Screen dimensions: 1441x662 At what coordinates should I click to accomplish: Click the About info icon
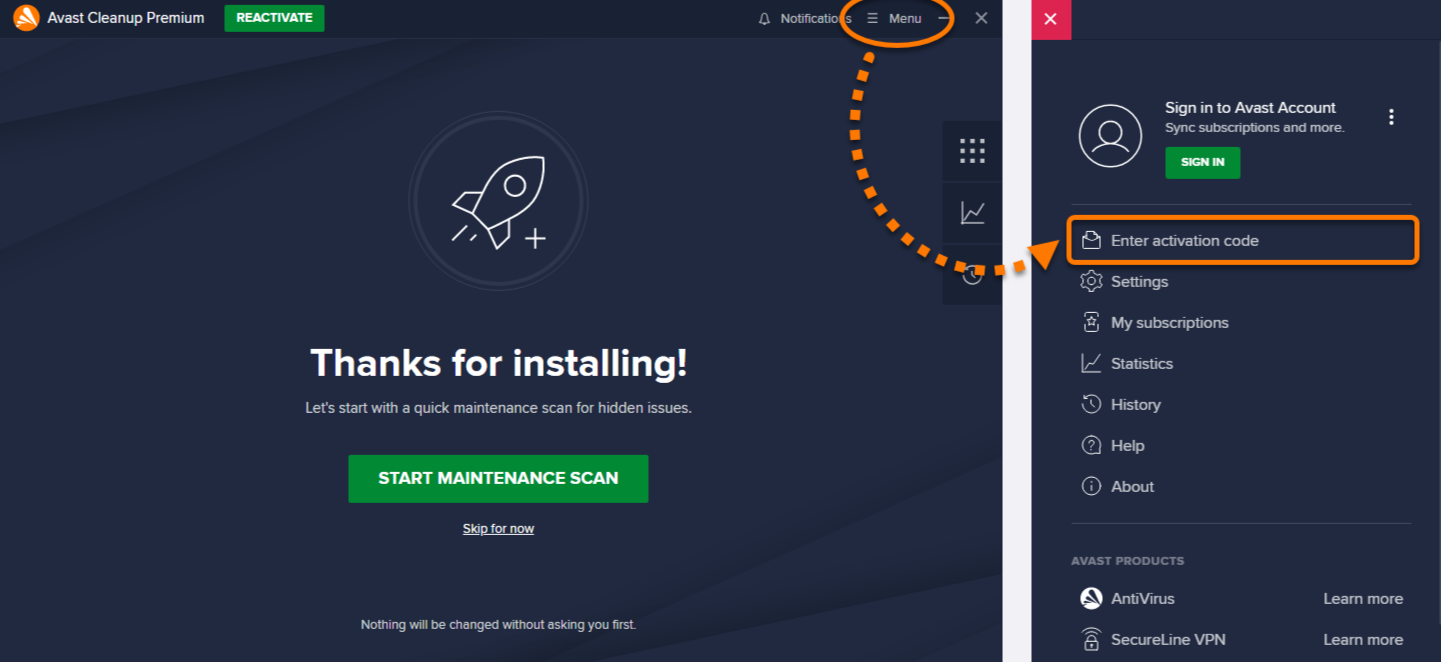click(1091, 487)
